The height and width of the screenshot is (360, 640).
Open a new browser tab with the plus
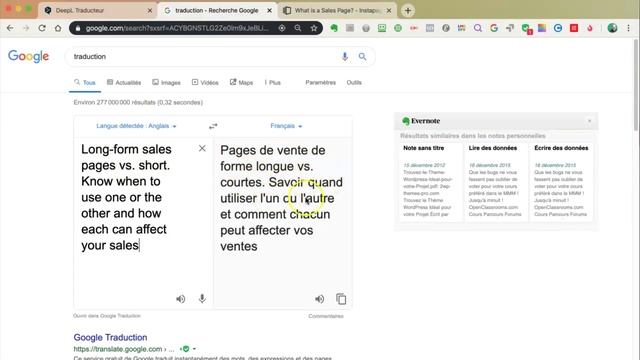click(x=408, y=11)
